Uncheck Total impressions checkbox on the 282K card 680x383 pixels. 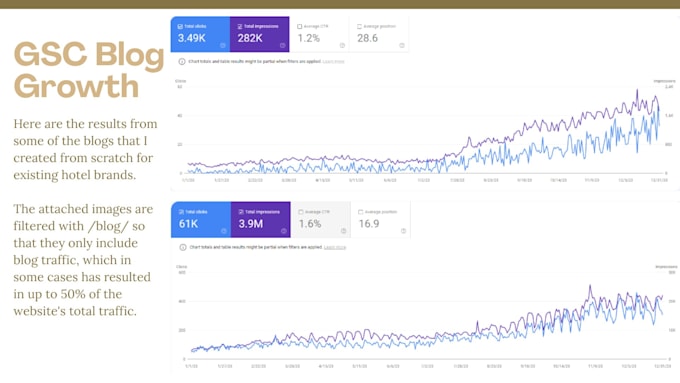pos(240,26)
